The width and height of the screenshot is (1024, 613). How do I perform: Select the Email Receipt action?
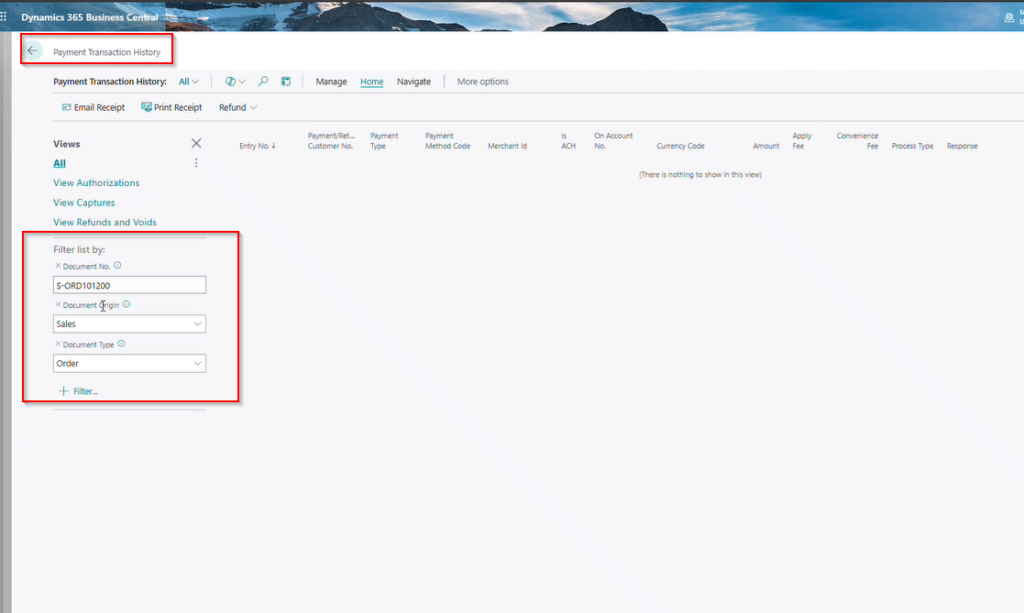pyautogui.click(x=92, y=107)
